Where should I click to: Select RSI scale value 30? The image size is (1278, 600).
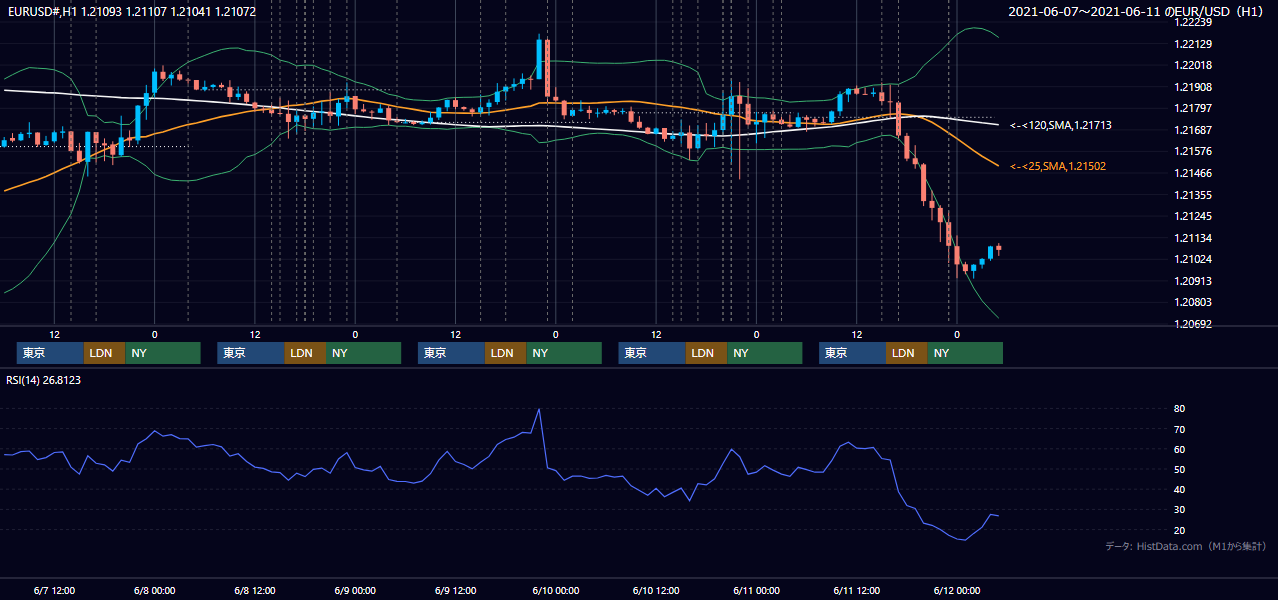click(x=1180, y=510)
